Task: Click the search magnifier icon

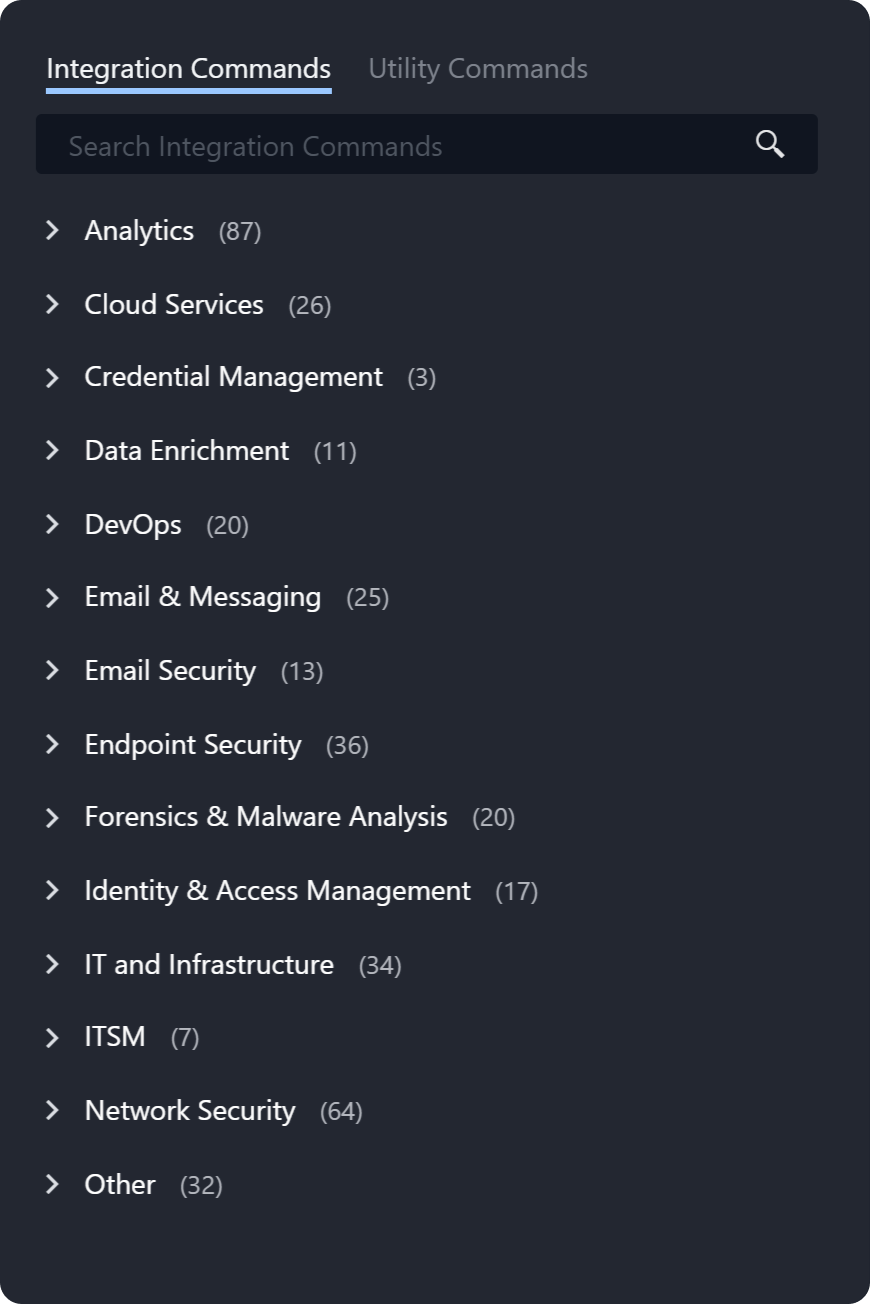Action: (x=769, y=144)
